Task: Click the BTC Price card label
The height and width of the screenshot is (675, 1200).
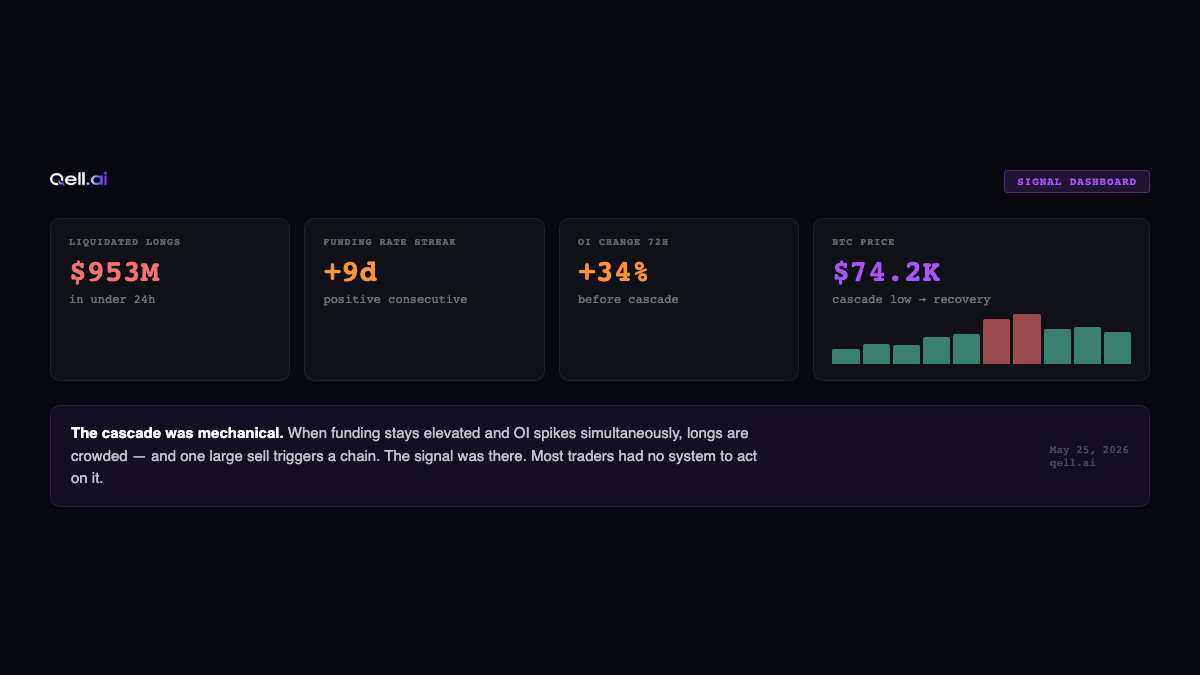Action: (863, 242)
